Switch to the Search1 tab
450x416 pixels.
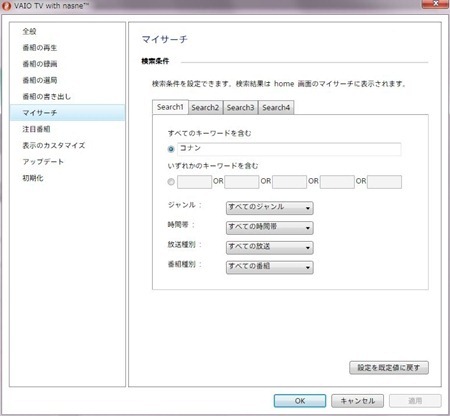(170, 107)
